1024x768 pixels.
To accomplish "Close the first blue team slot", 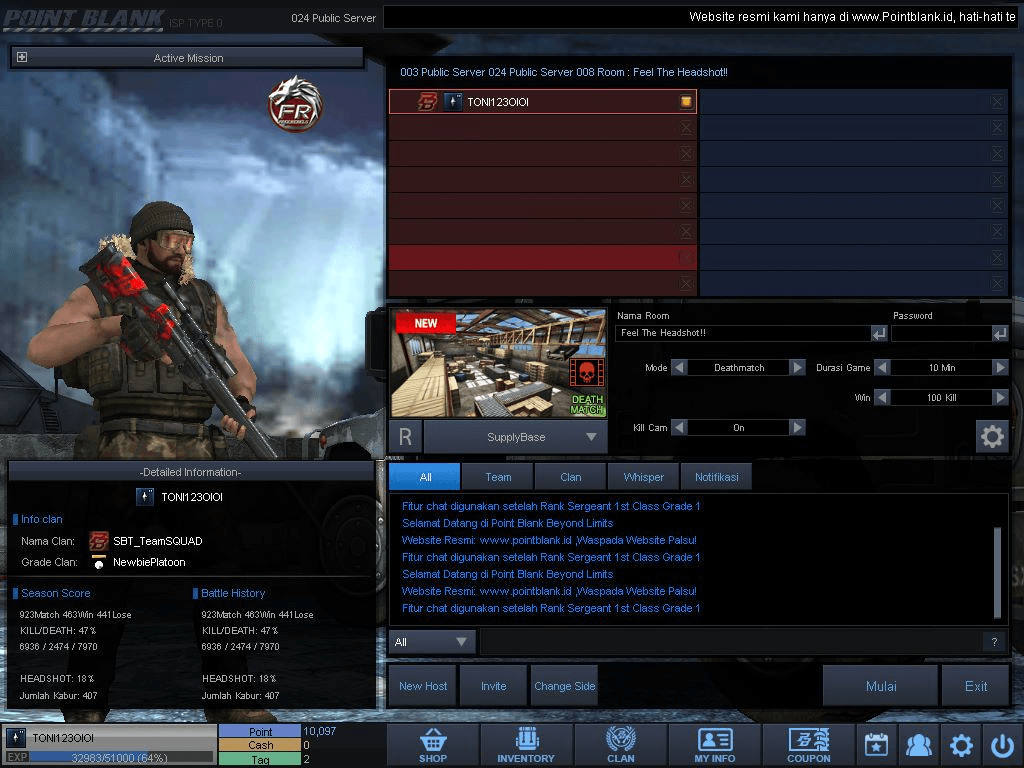I will [997, 101].
